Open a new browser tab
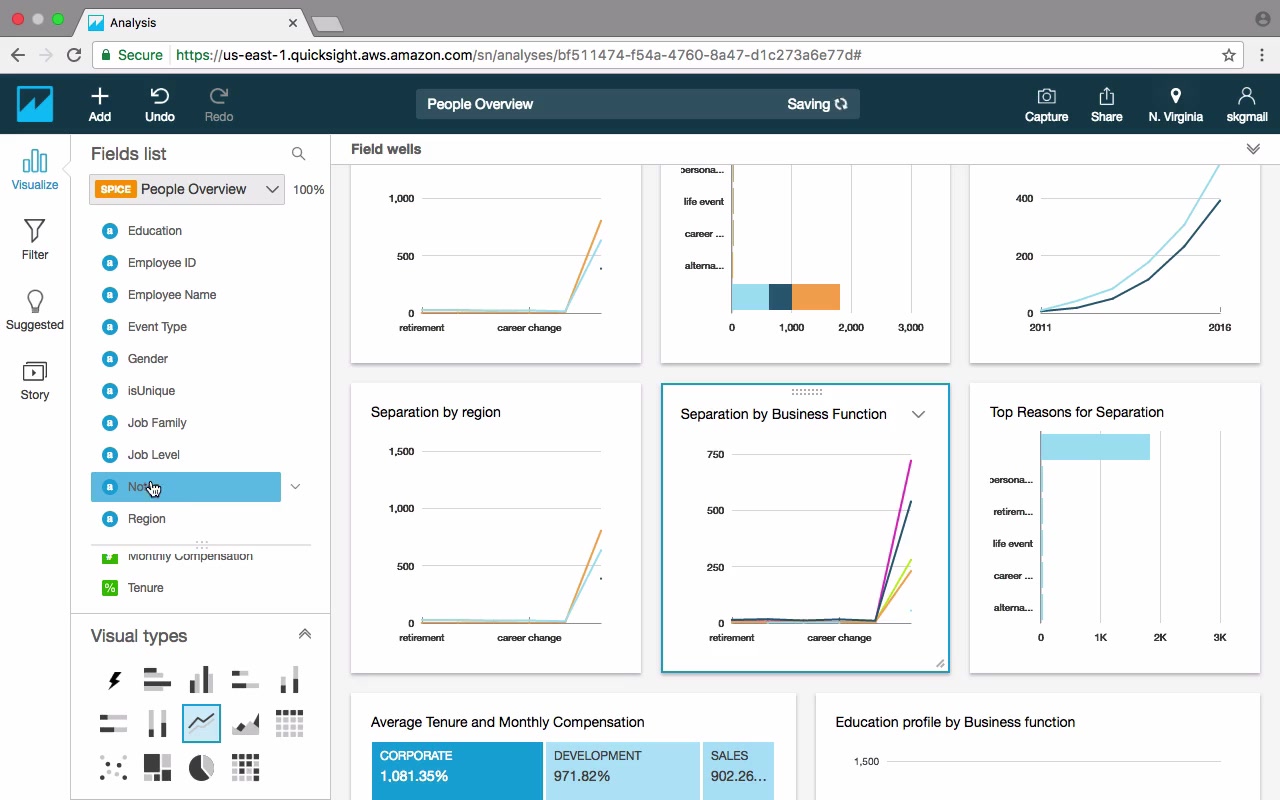Viewport: 1280px width, 800px height. pyautogui.click(x=327, y=23)
